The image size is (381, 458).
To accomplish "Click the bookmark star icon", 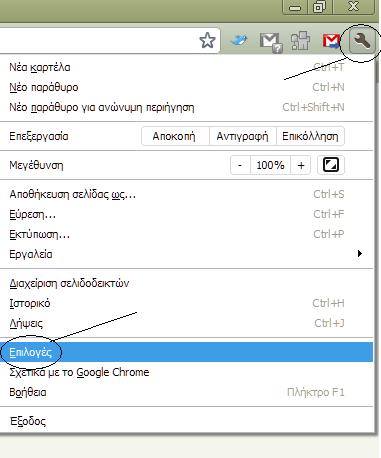I will (x=207, y=40).
